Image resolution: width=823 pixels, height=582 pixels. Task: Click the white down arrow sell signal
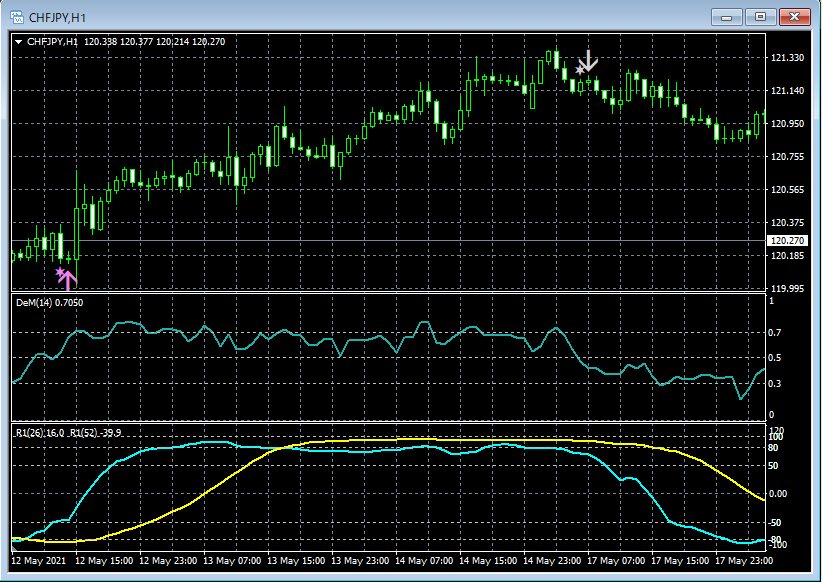tap(590, 60)
